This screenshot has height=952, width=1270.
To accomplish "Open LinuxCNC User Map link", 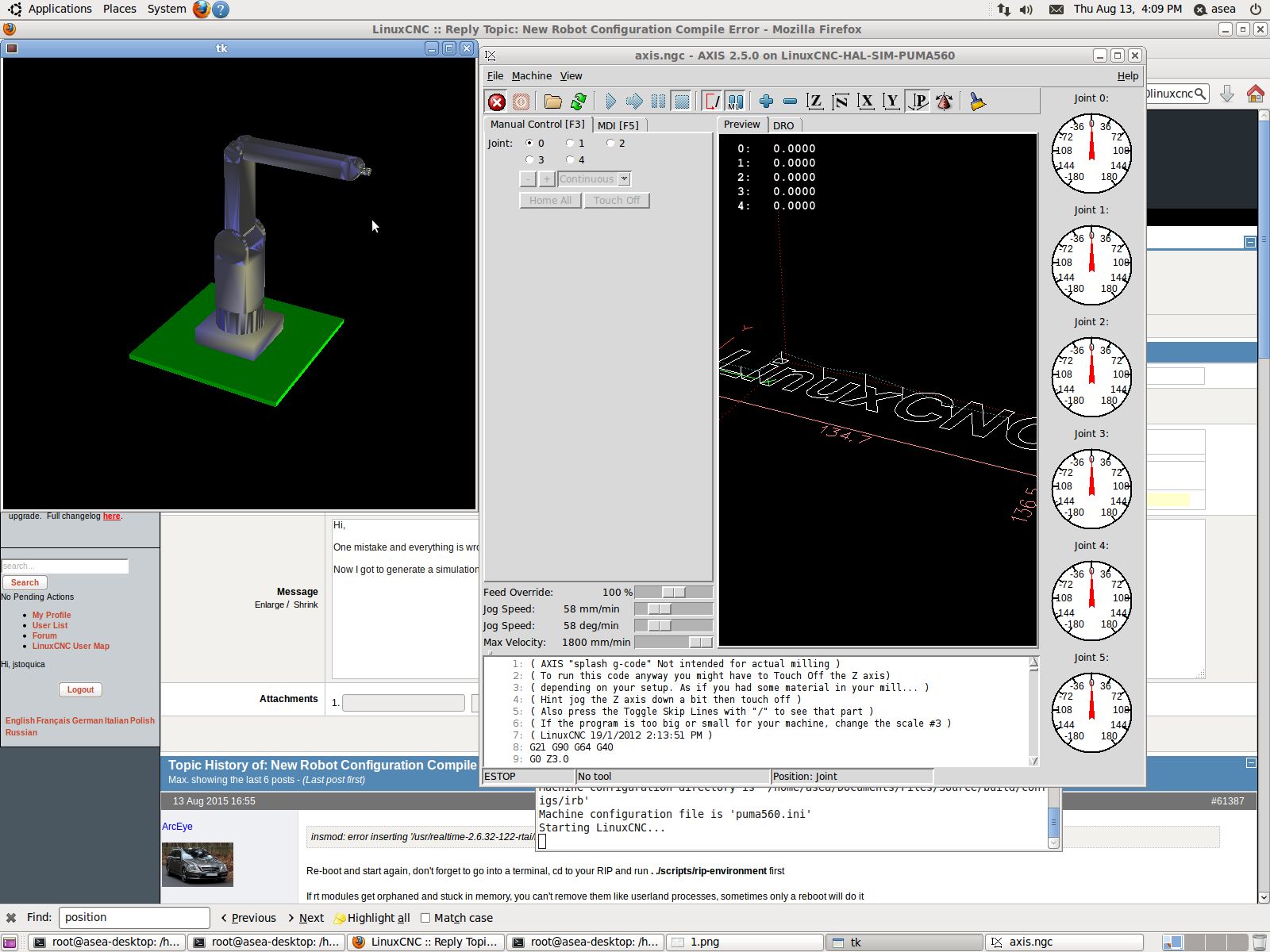I will point(71,646).
